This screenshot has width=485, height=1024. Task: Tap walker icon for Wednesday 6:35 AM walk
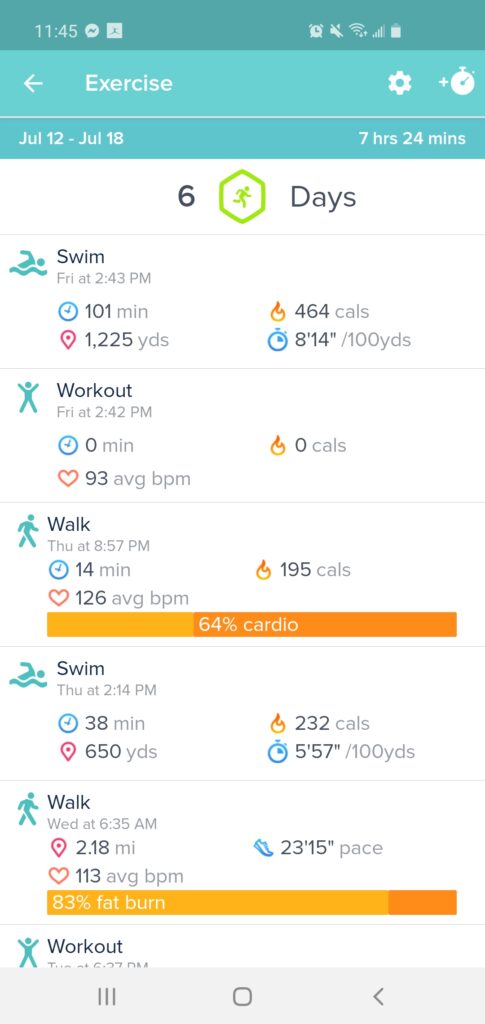[x=27, y=809]
